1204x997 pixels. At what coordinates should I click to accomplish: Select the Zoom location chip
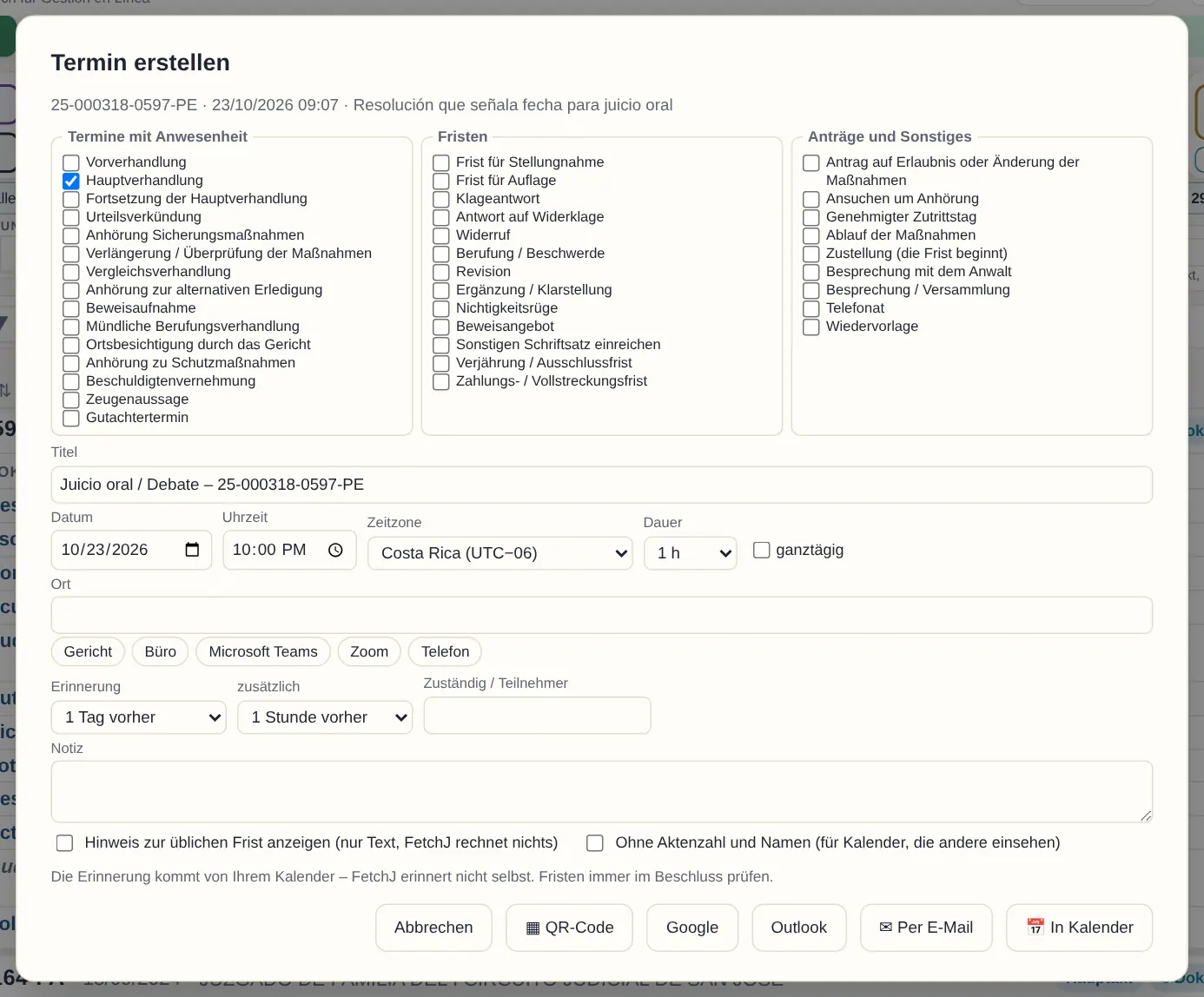pyautogui.click(x=369, y=651)
